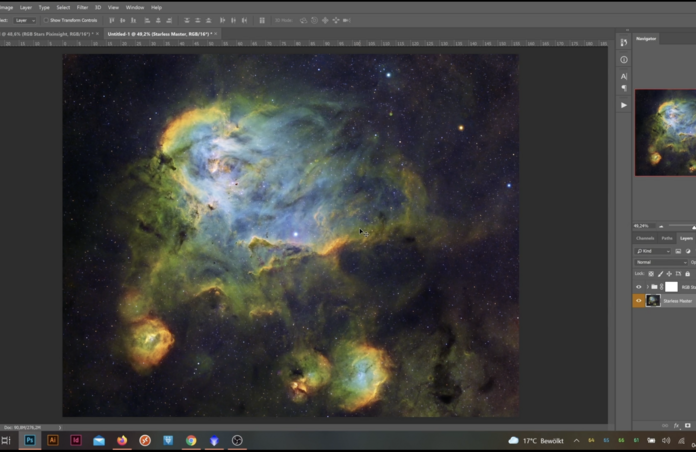Open the Window menu

134,8
